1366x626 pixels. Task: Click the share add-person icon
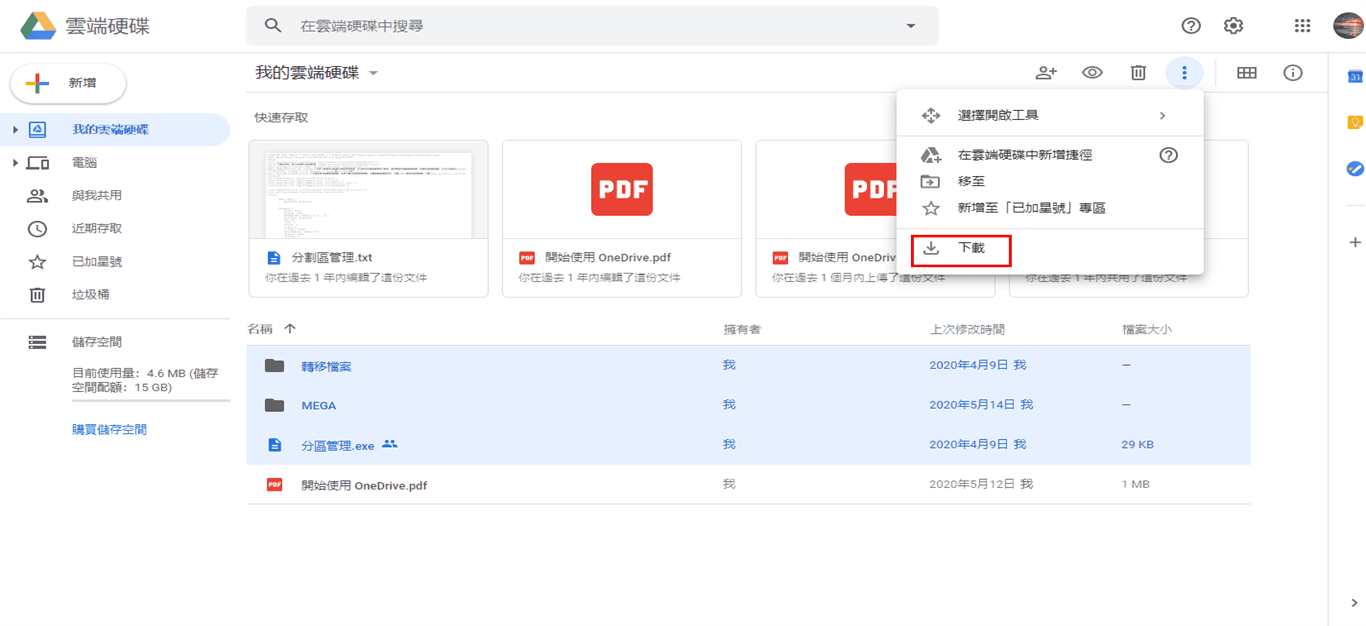(x=1046, y=73)
